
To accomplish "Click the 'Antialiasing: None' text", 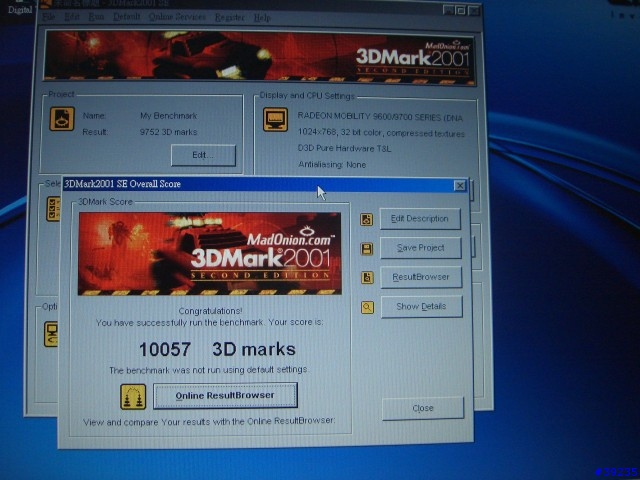I will click(332, 165).
